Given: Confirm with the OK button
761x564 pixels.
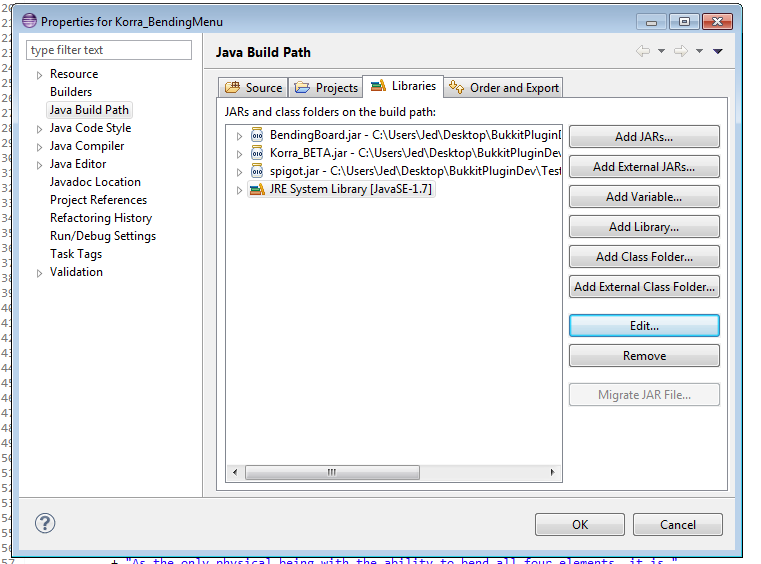Looking at the screenshot, I should pos(580,525).
